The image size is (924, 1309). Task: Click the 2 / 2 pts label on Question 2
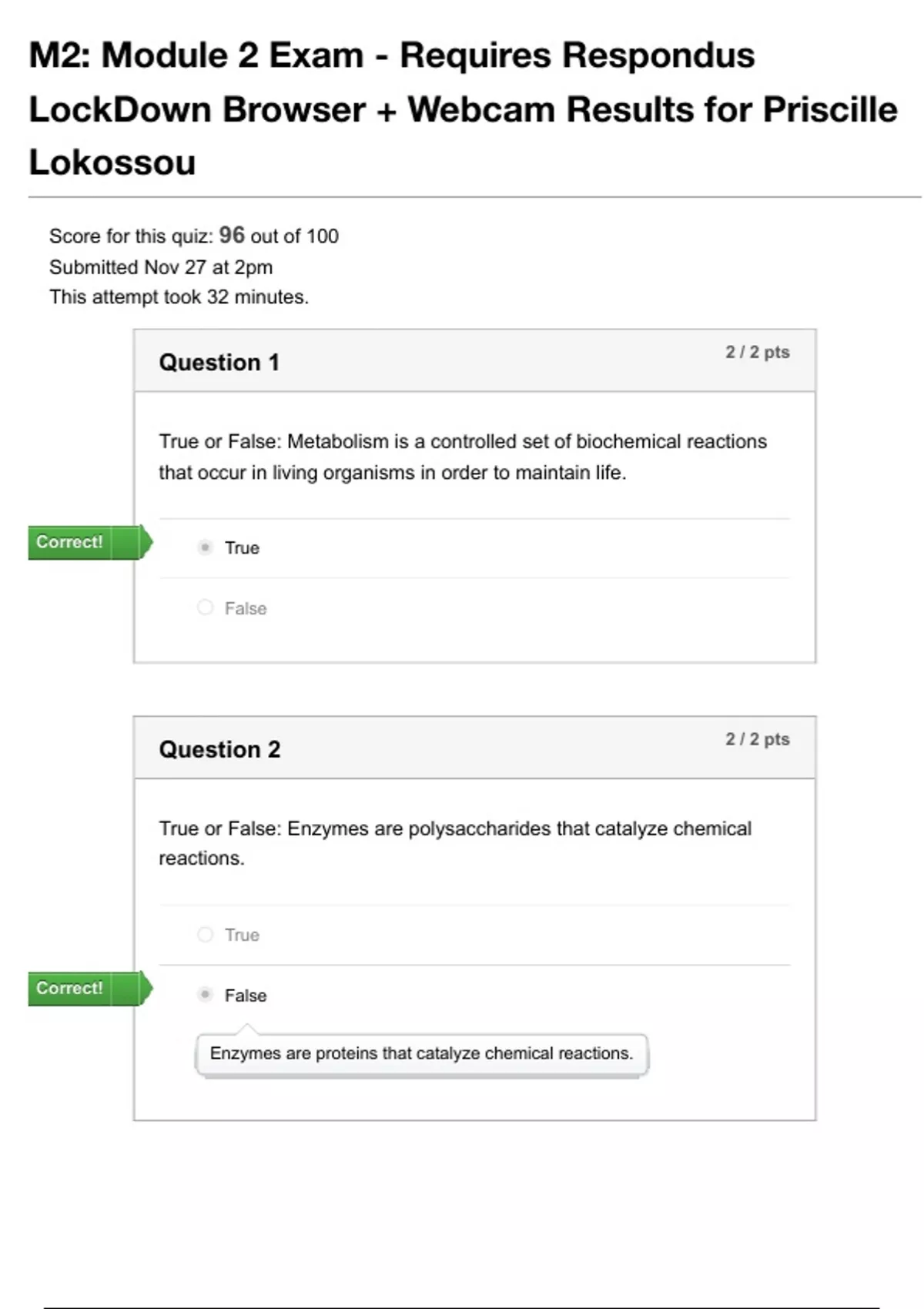tap(757, 739)
